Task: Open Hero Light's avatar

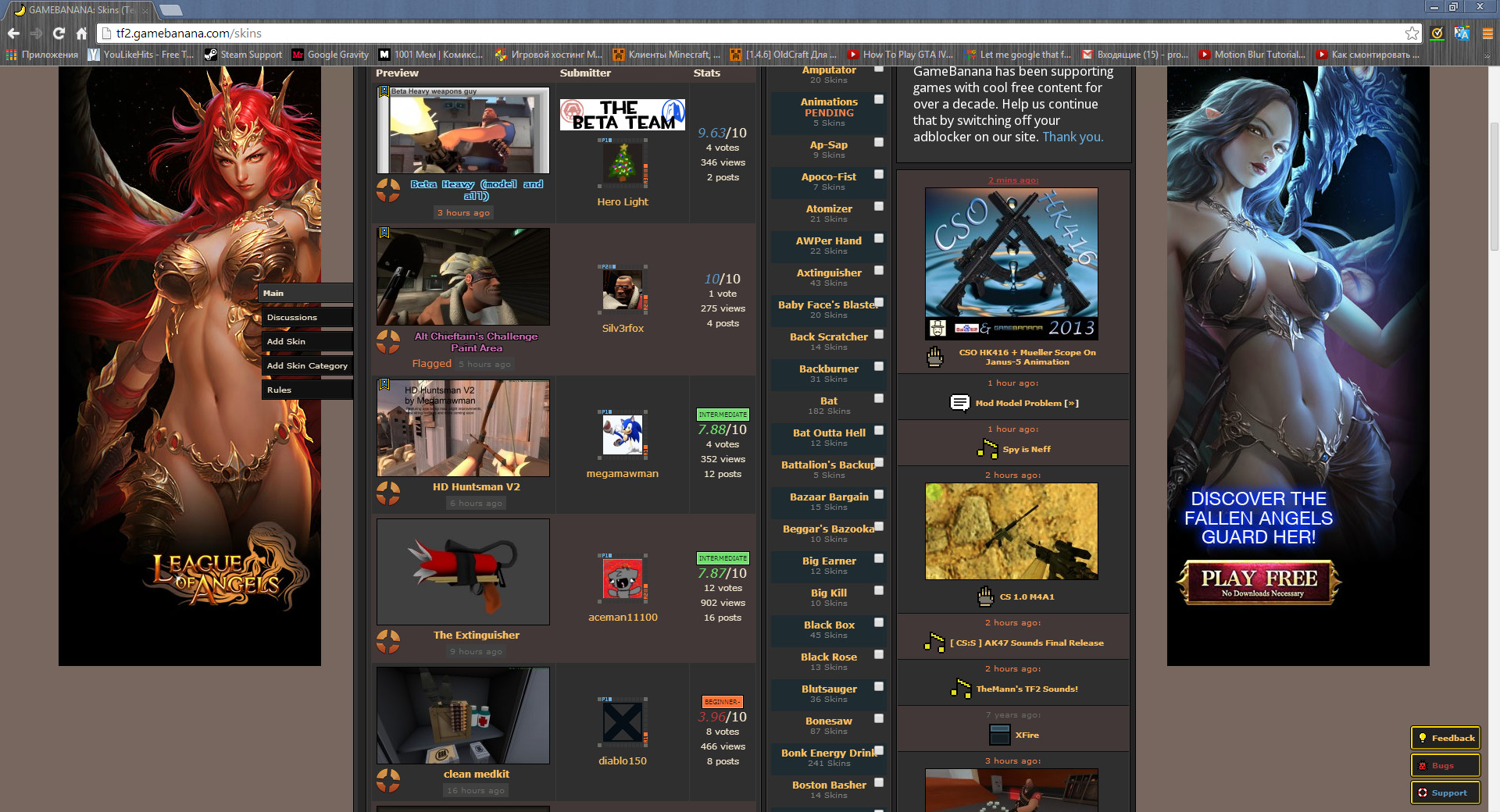Action: [x=623, y=162]
